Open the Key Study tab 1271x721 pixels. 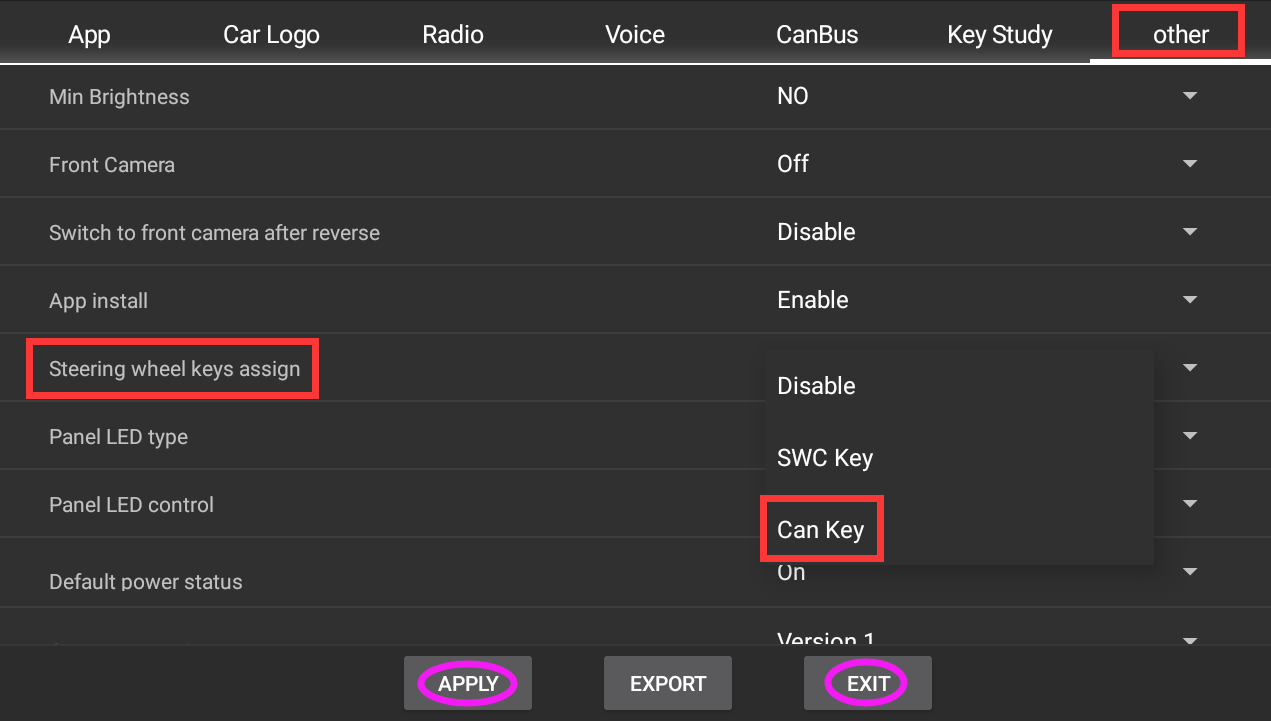(999, 35)
